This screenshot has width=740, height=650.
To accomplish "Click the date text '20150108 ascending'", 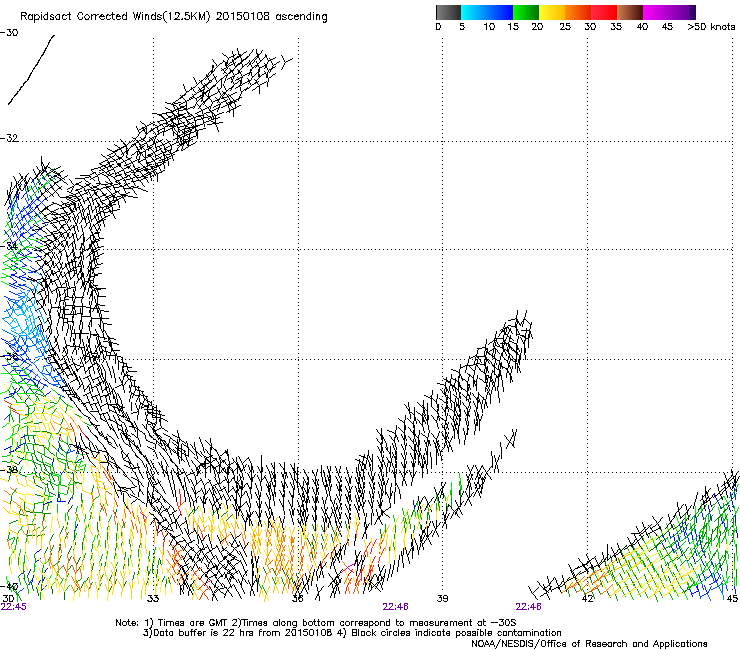I will (271, 17).
